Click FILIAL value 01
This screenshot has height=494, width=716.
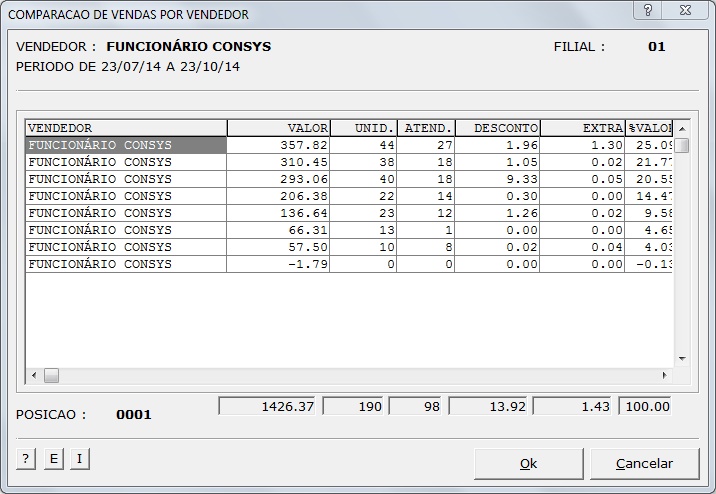tap(657, 47)
